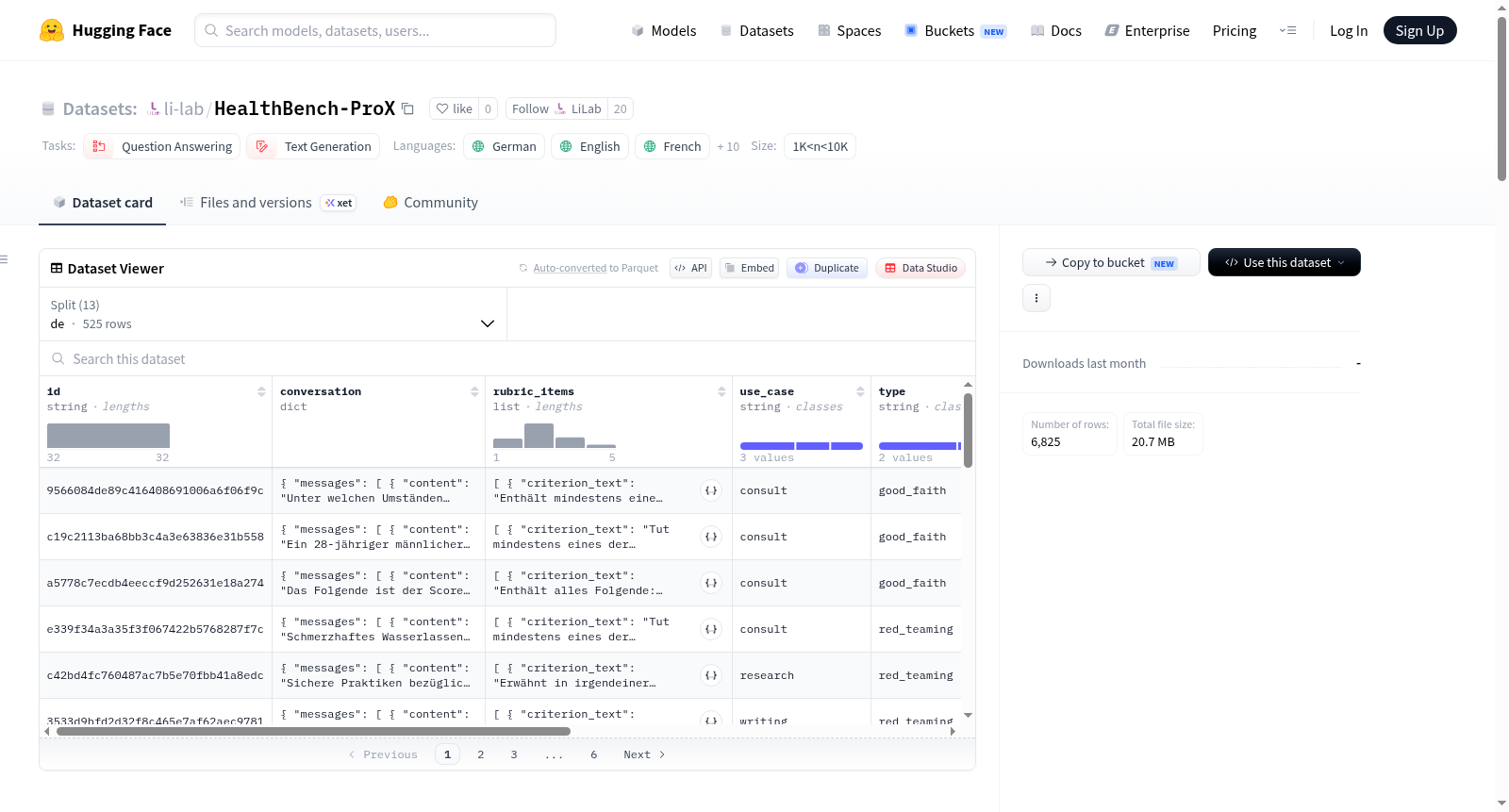
Task: Open the navigation overflow menu icon
Action: [x=1287, y=30]
